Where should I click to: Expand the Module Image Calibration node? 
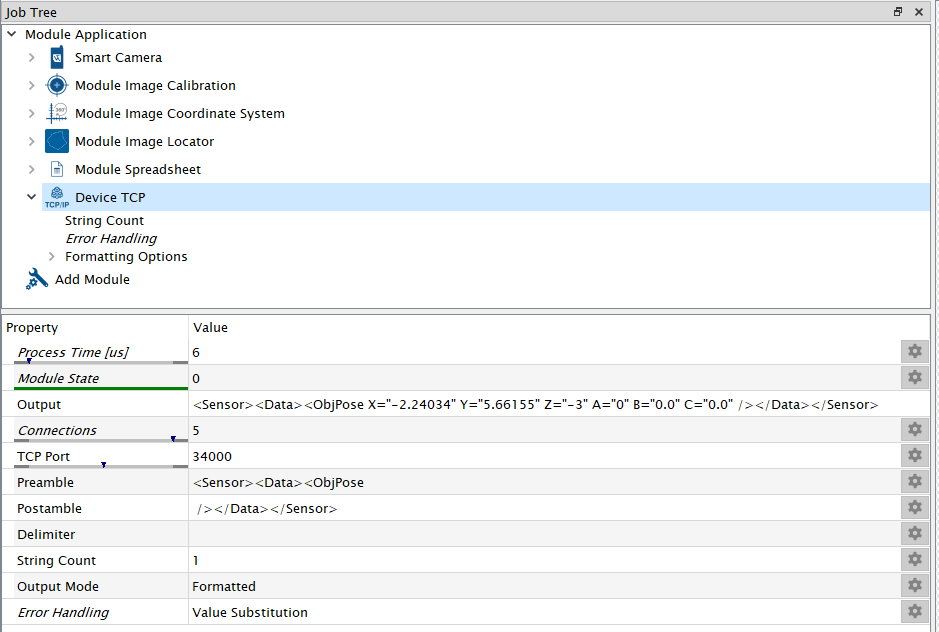tap(32, 85)
